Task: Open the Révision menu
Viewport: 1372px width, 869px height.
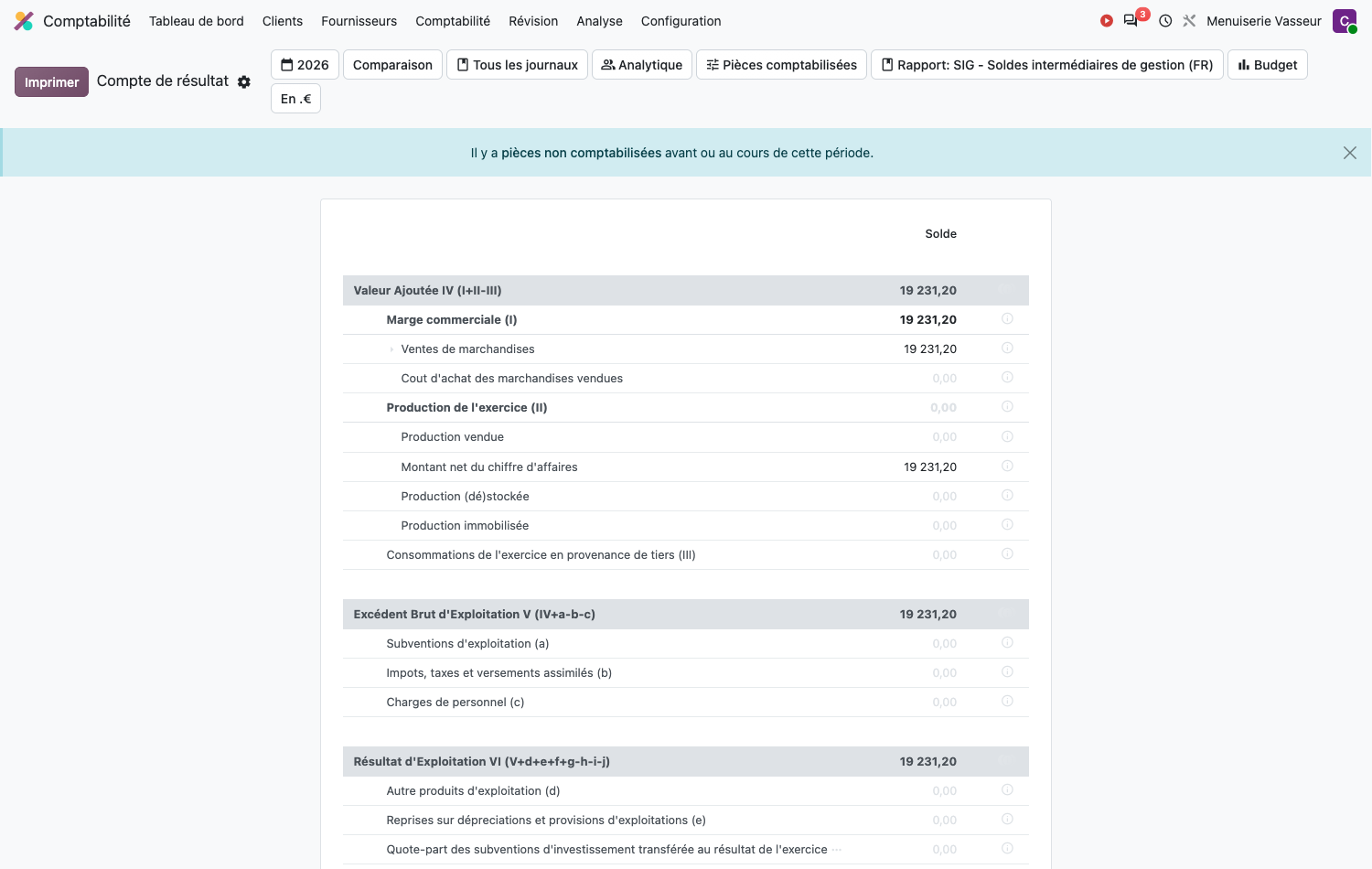Action: (x=533, y=21)
